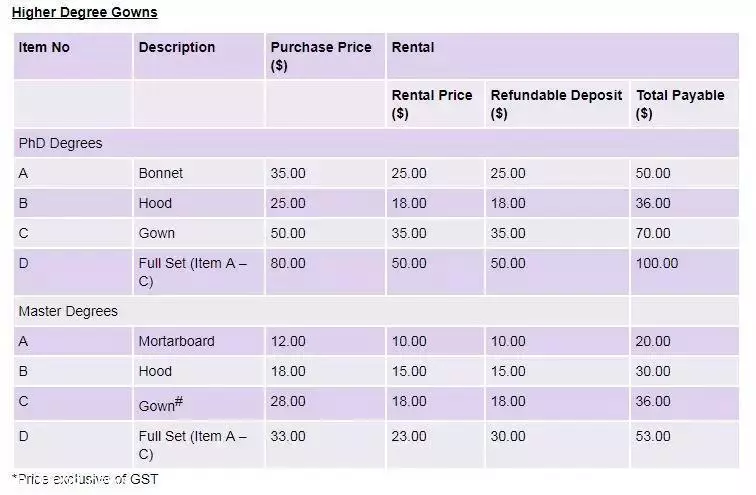Select the Item No column header
756x495 pixels.
(73, 56)
